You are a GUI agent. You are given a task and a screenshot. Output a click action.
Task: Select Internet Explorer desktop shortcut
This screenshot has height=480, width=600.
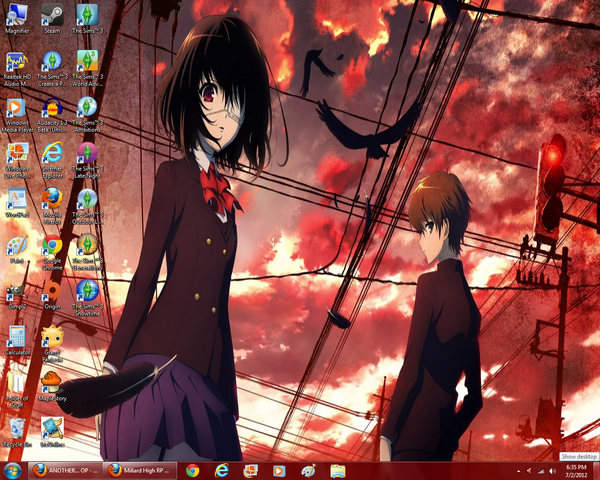coord(52,161)
